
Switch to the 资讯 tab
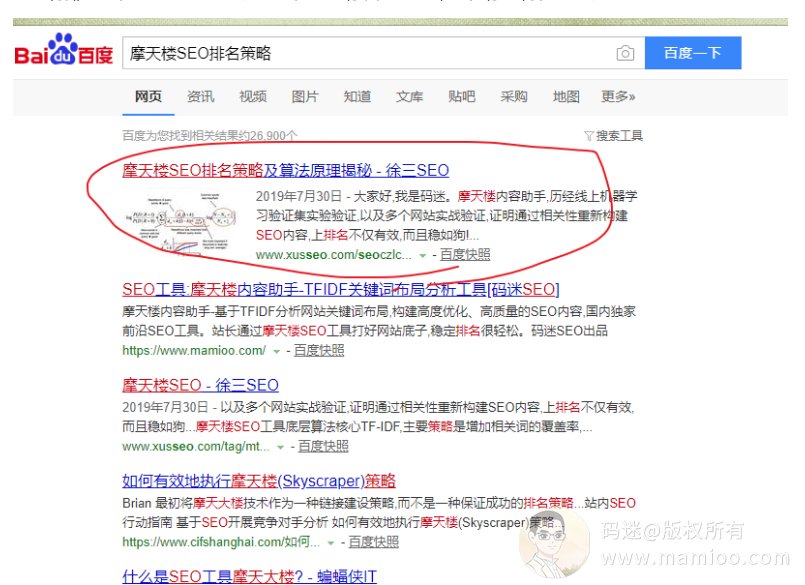200,97
